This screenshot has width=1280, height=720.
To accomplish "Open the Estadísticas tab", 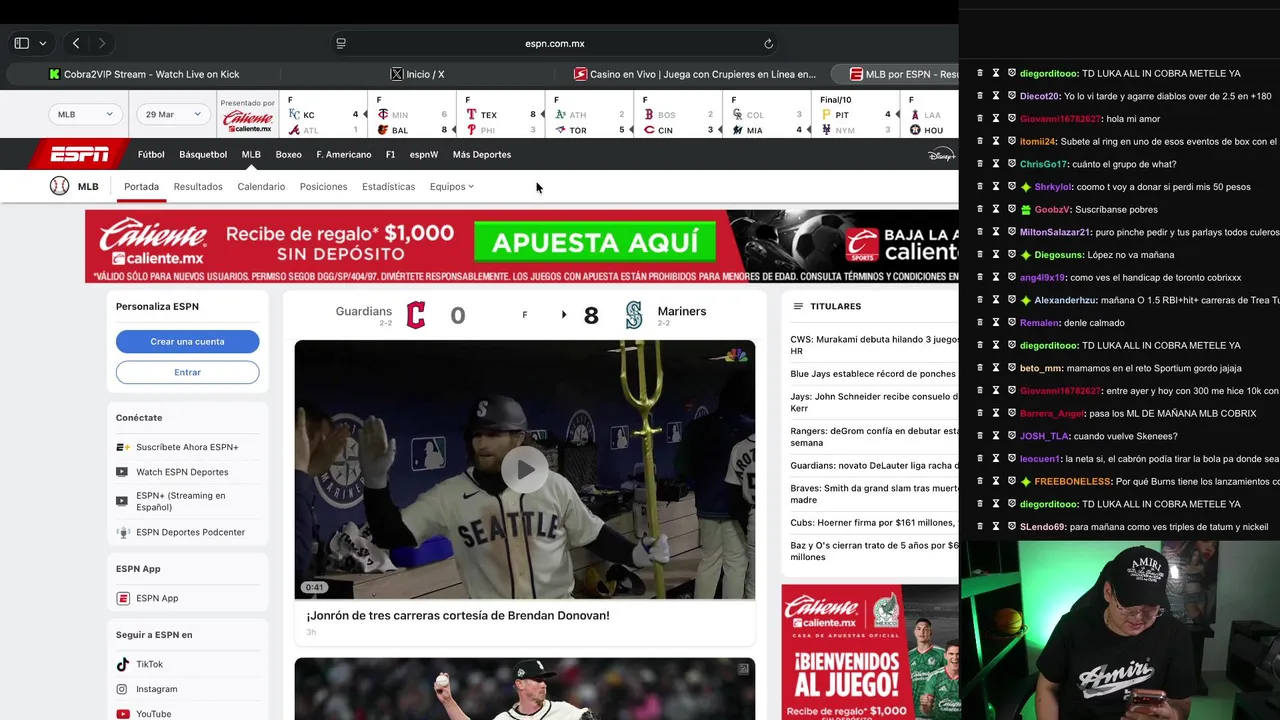I will [x=388, y=187].
